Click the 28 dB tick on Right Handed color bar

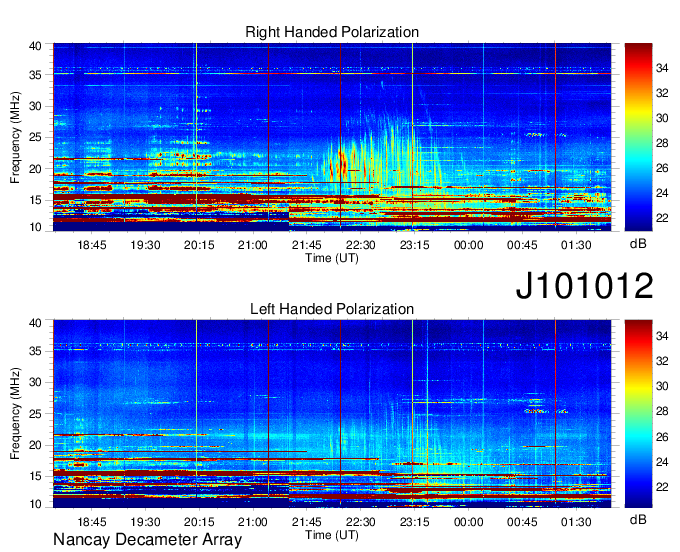pyautogui.click(x=662, y=143)
